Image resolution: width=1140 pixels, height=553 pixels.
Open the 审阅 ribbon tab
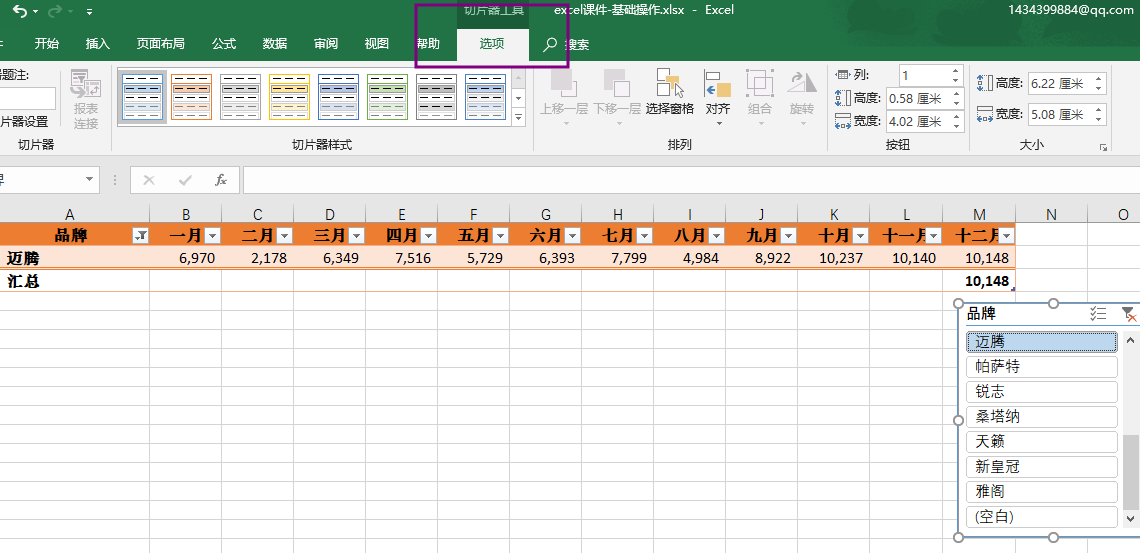point(326,44)
